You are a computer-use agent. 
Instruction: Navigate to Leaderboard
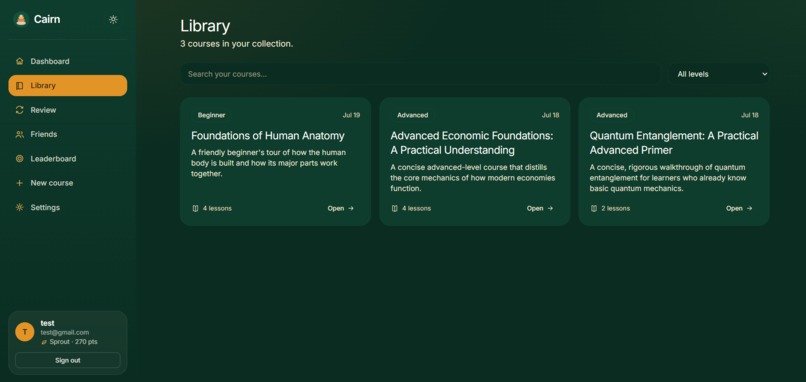click(67, 159)
